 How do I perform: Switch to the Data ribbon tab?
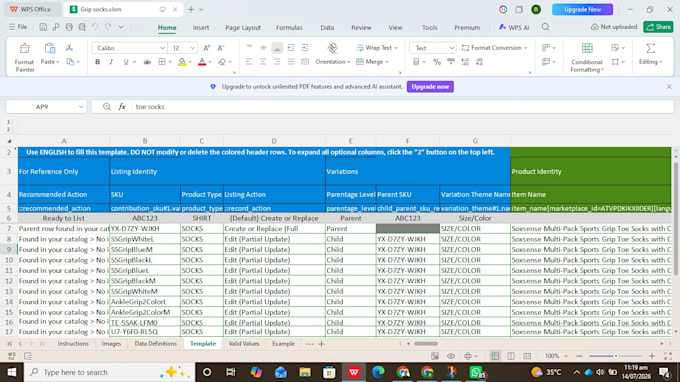click(x=327, y=28)
